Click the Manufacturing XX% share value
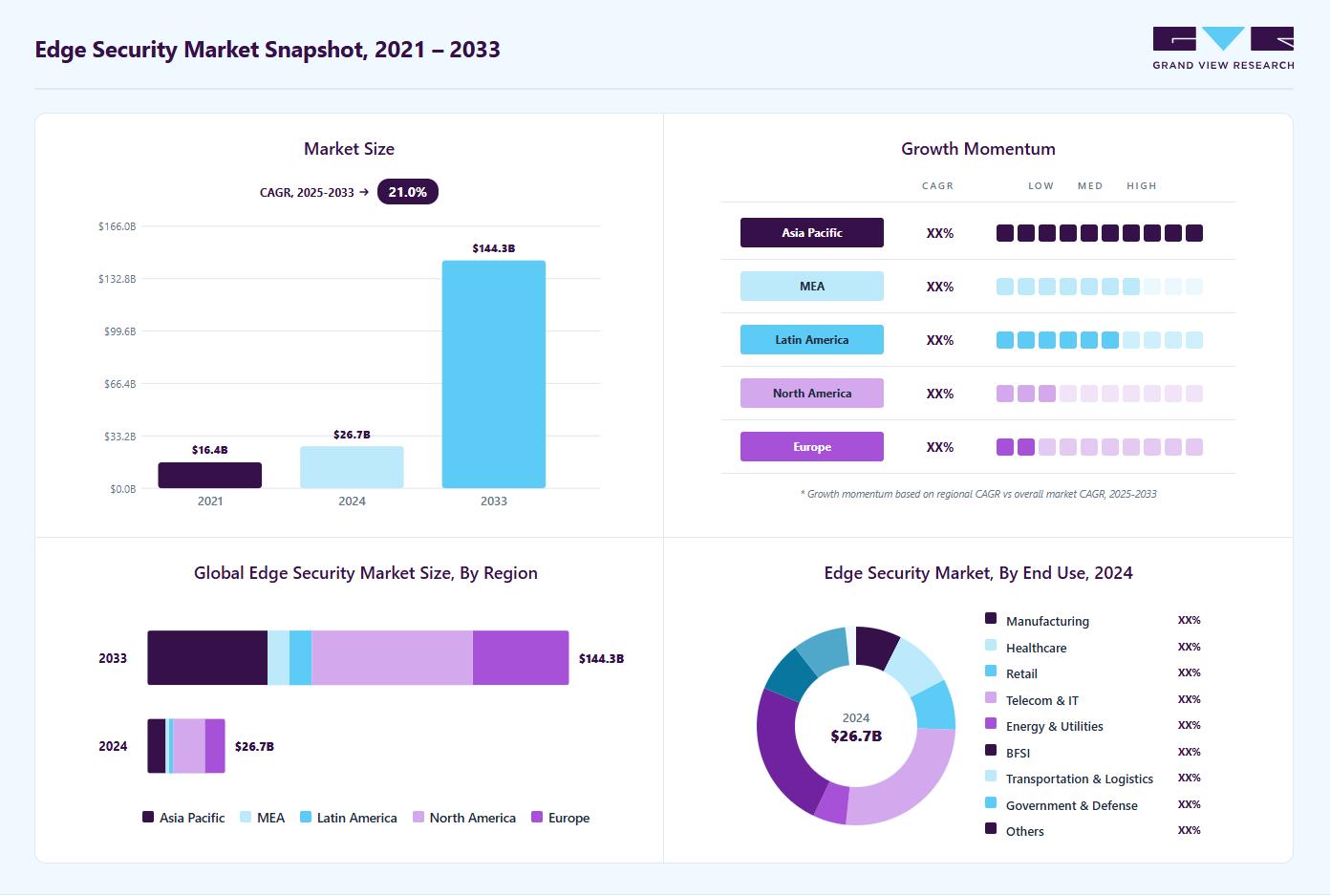Viewport: 1330px width, 896px height. 1189,620
